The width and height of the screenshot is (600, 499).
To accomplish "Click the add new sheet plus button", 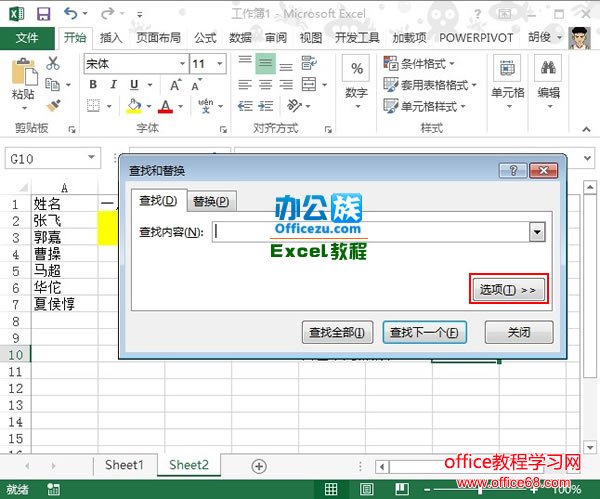I will (259, 466).
